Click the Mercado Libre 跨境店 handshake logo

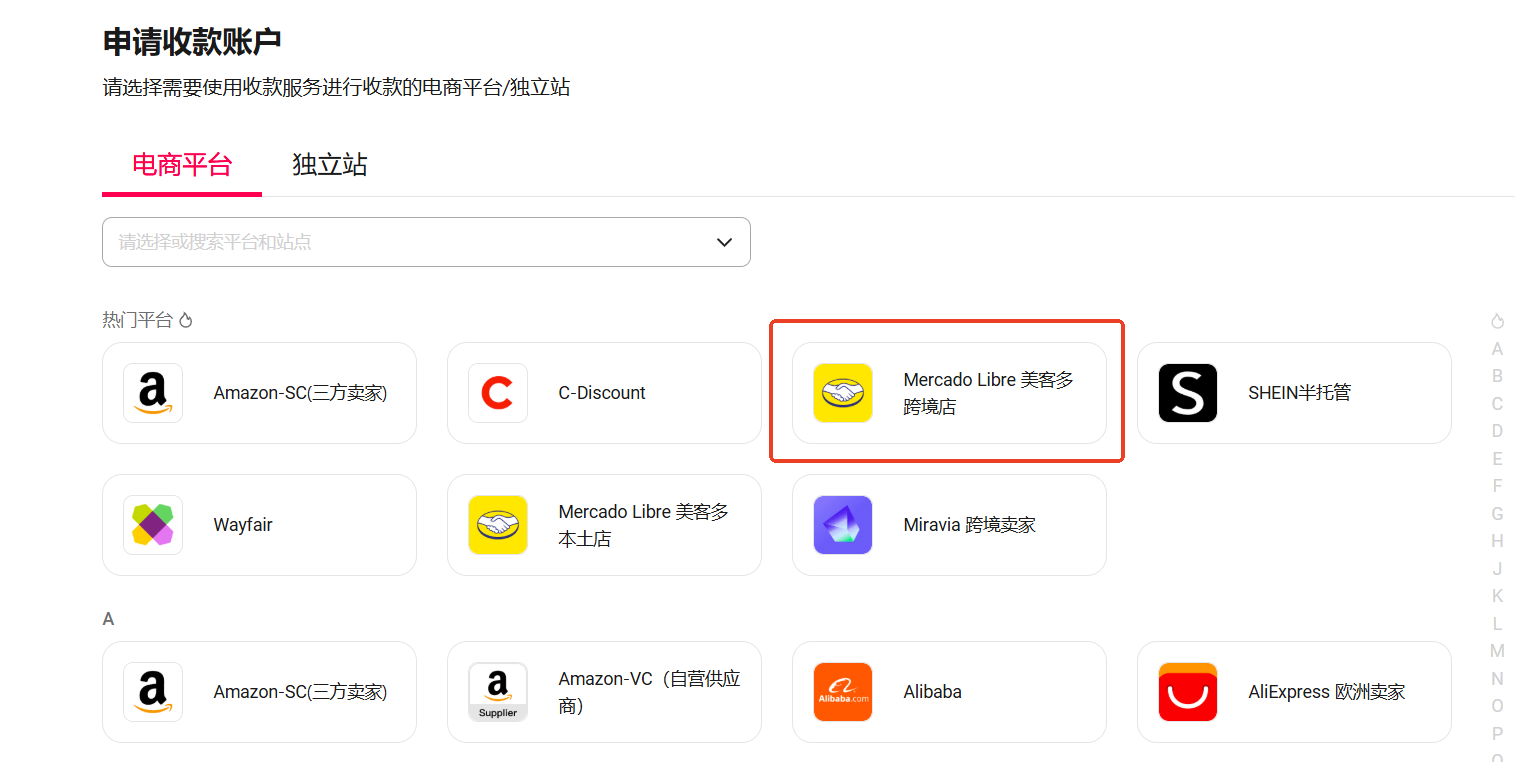click(843, 393)
